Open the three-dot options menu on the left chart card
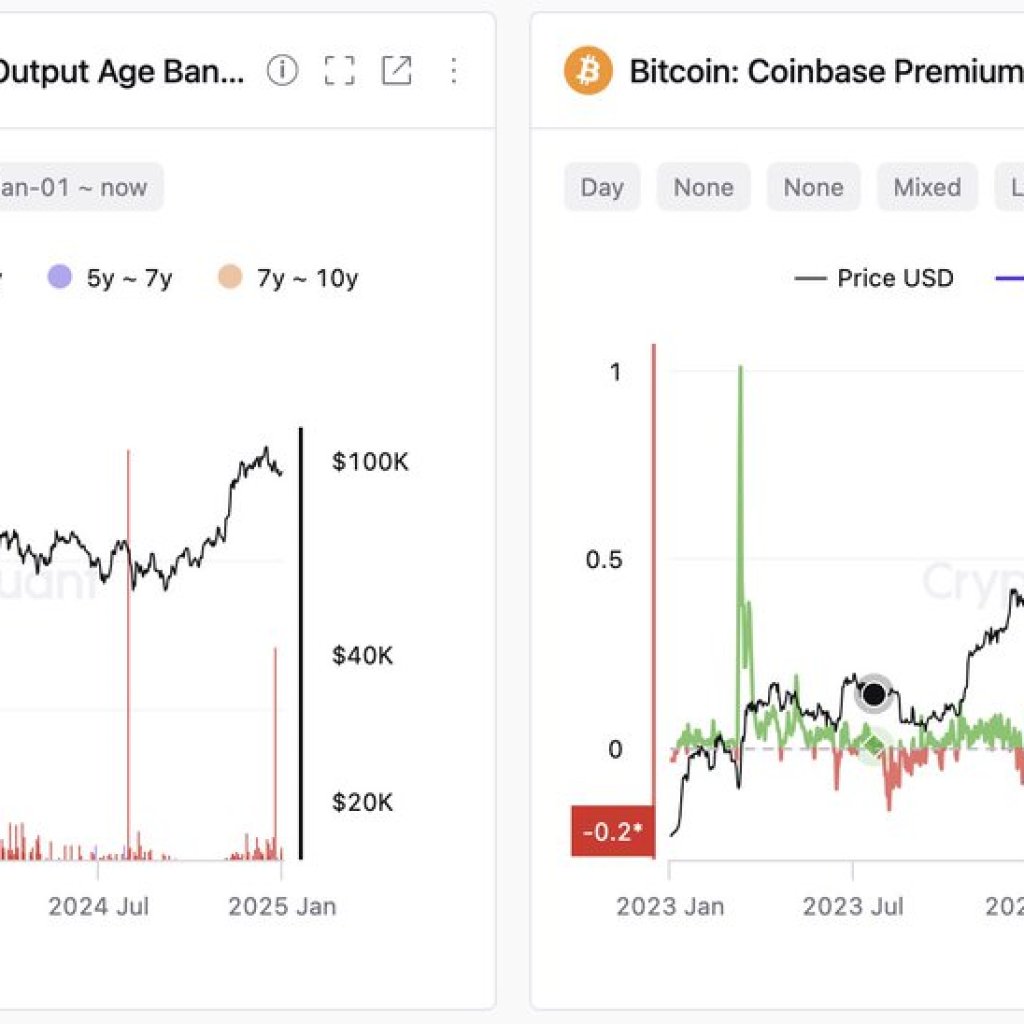The height and width of the screenshot is (1024, 1024). tap(455, 71)
